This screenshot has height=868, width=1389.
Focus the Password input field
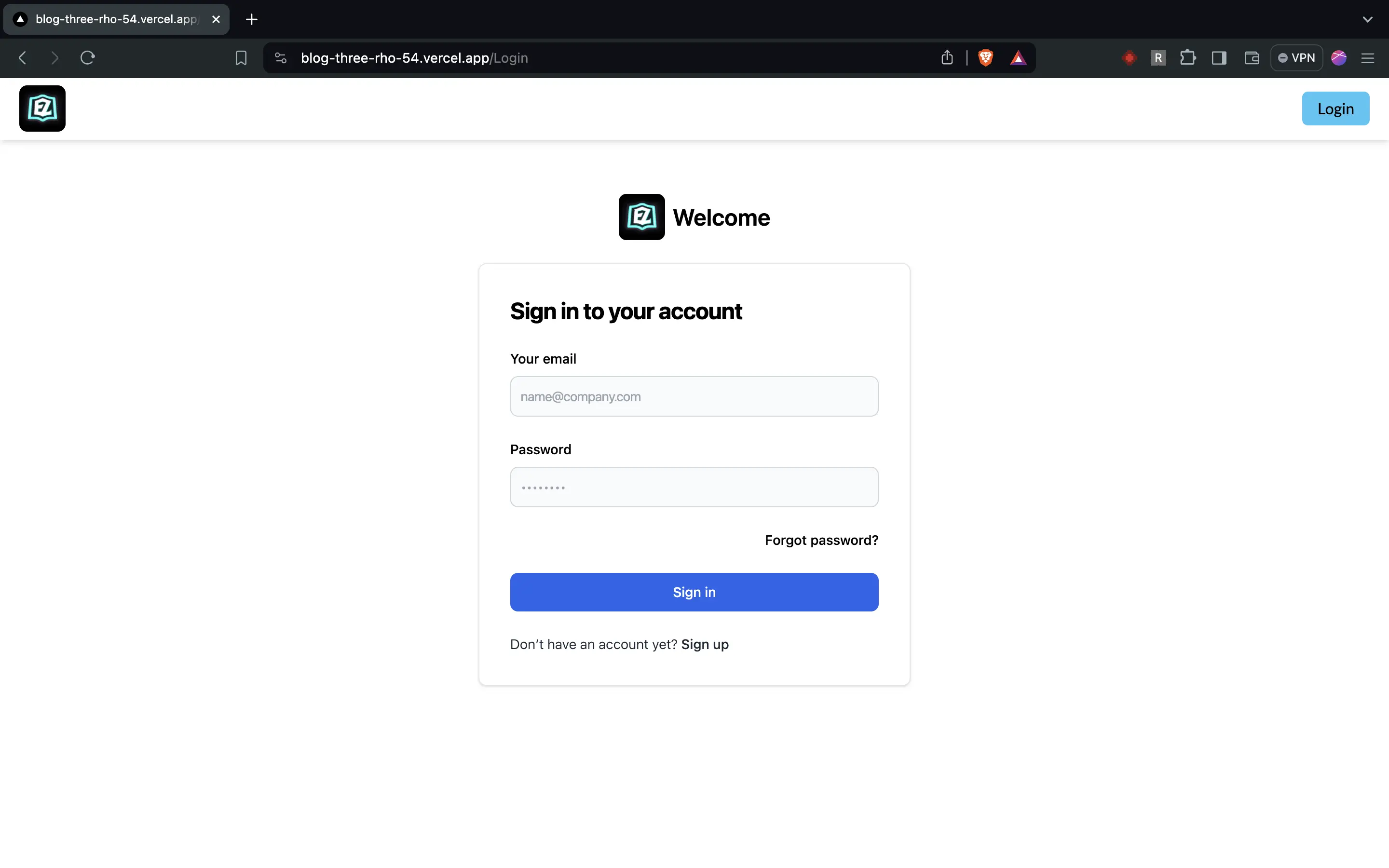(x=694, y=488)
